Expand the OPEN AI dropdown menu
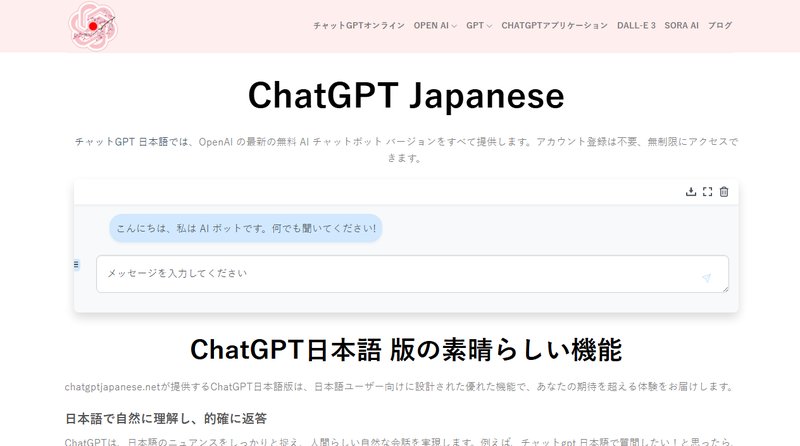Screen dimensions: 800x446 coord(435,26)
